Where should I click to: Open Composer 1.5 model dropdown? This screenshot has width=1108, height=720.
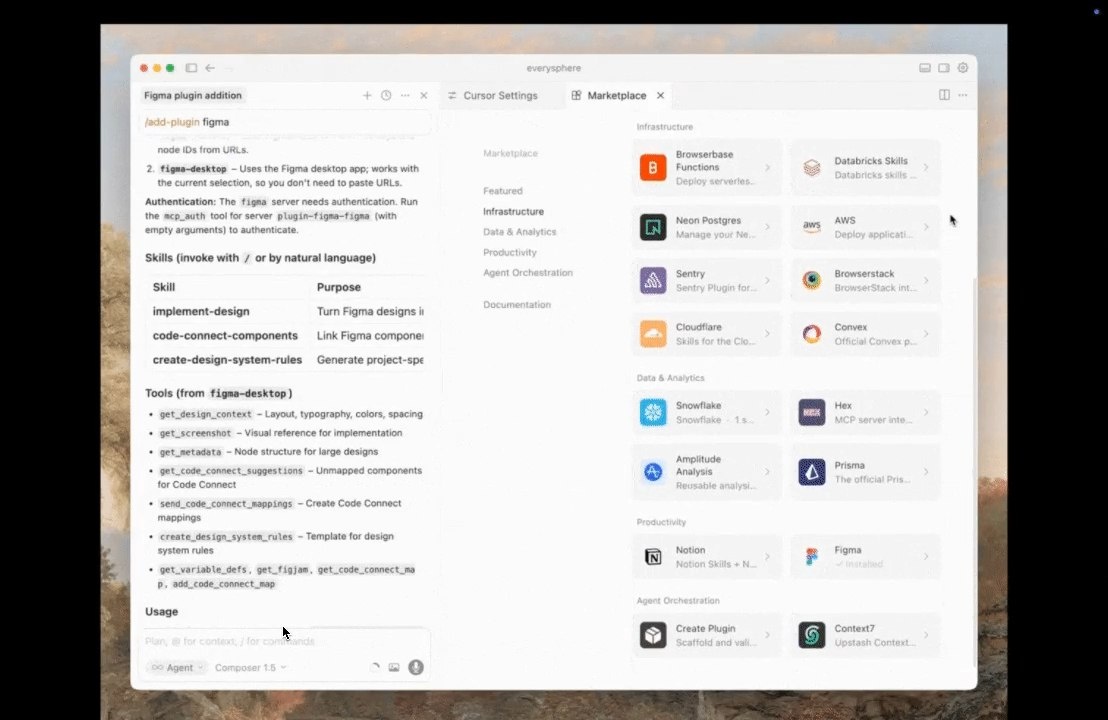[251, 667]
